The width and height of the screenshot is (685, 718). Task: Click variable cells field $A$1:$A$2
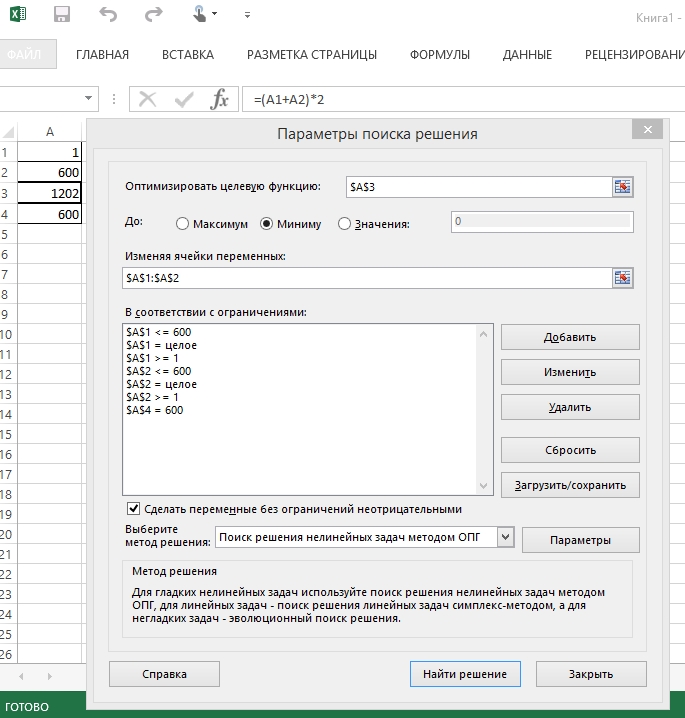[367, 278]
